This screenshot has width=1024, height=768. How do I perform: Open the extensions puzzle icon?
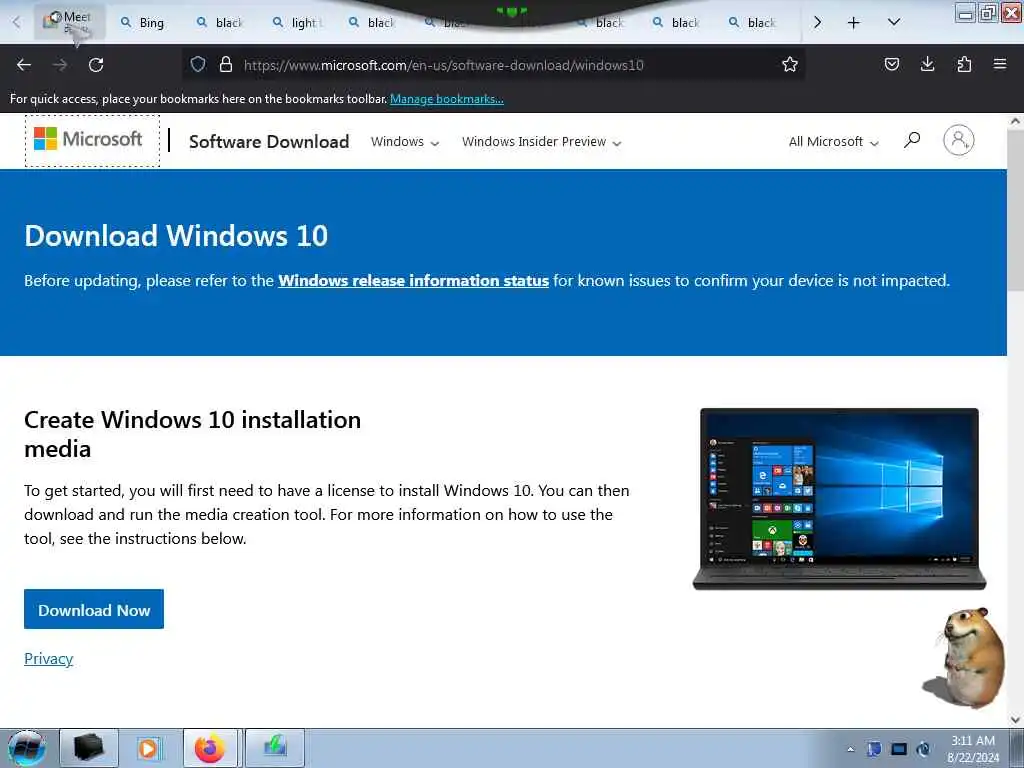click(964, 64)
